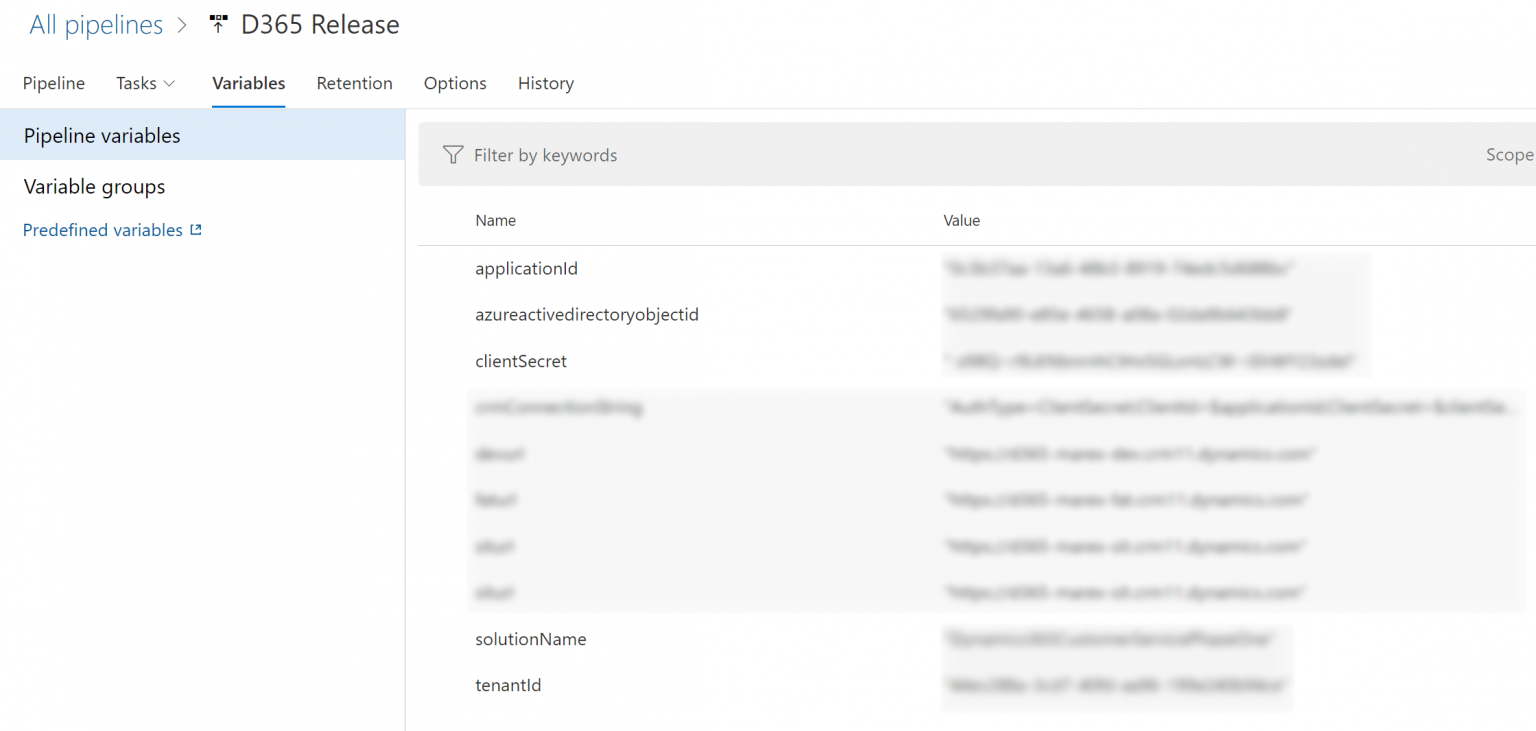1536x731 pixels.
Task: Select Variable groups in the sidebar
Action: (93, 186)
